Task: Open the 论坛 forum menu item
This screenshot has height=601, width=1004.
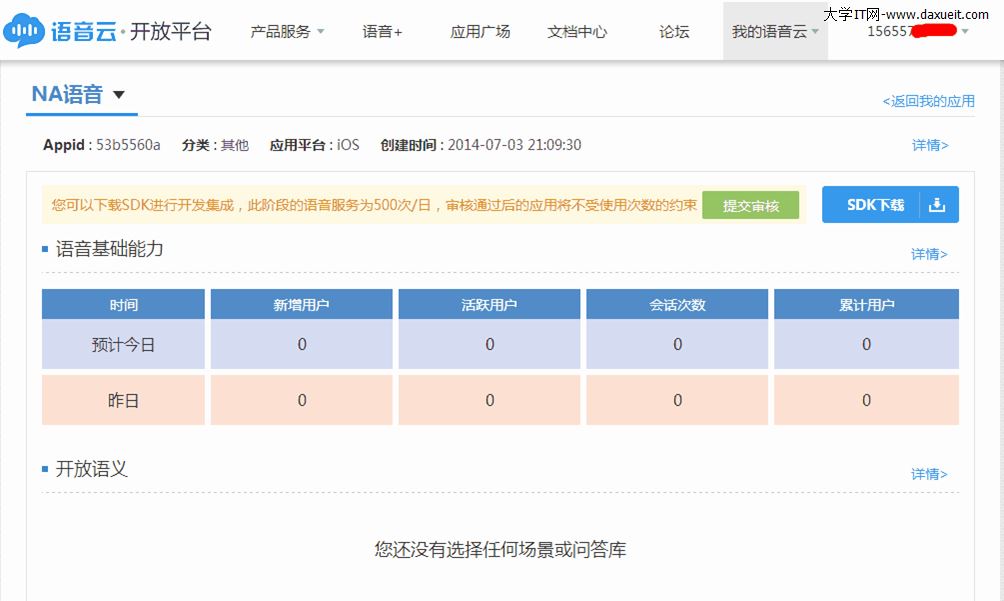Action: point(674,31)
